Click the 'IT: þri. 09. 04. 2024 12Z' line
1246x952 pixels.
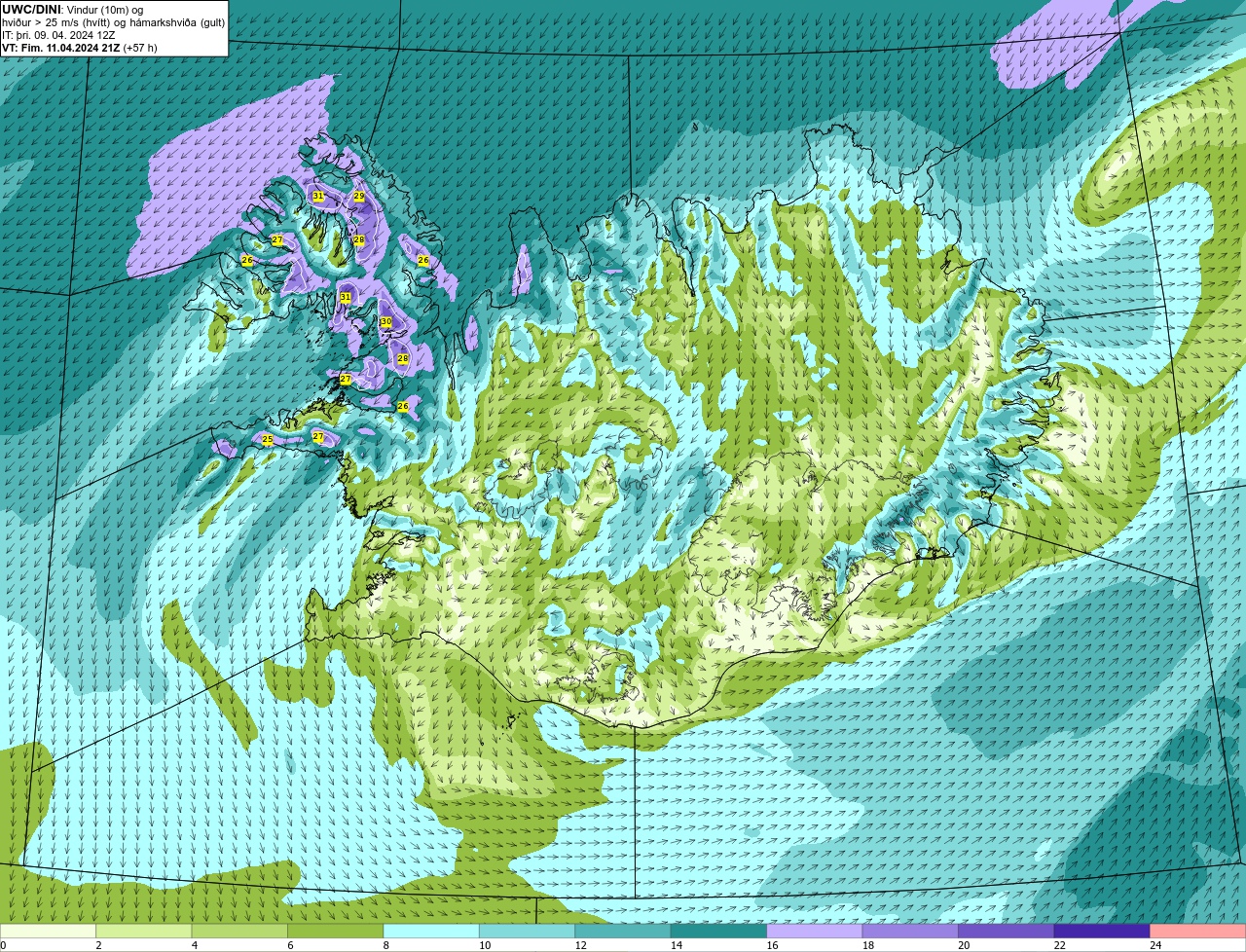pos(58,35)
